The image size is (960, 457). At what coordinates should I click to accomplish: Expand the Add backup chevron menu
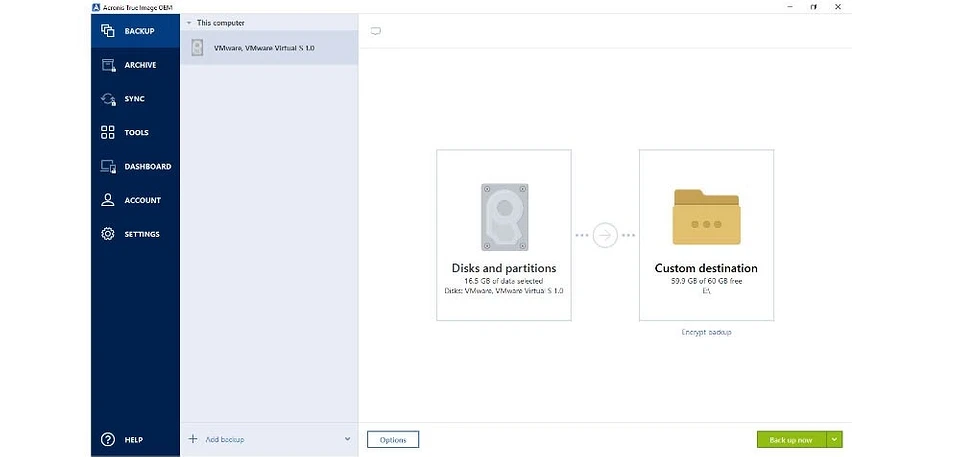347,439
